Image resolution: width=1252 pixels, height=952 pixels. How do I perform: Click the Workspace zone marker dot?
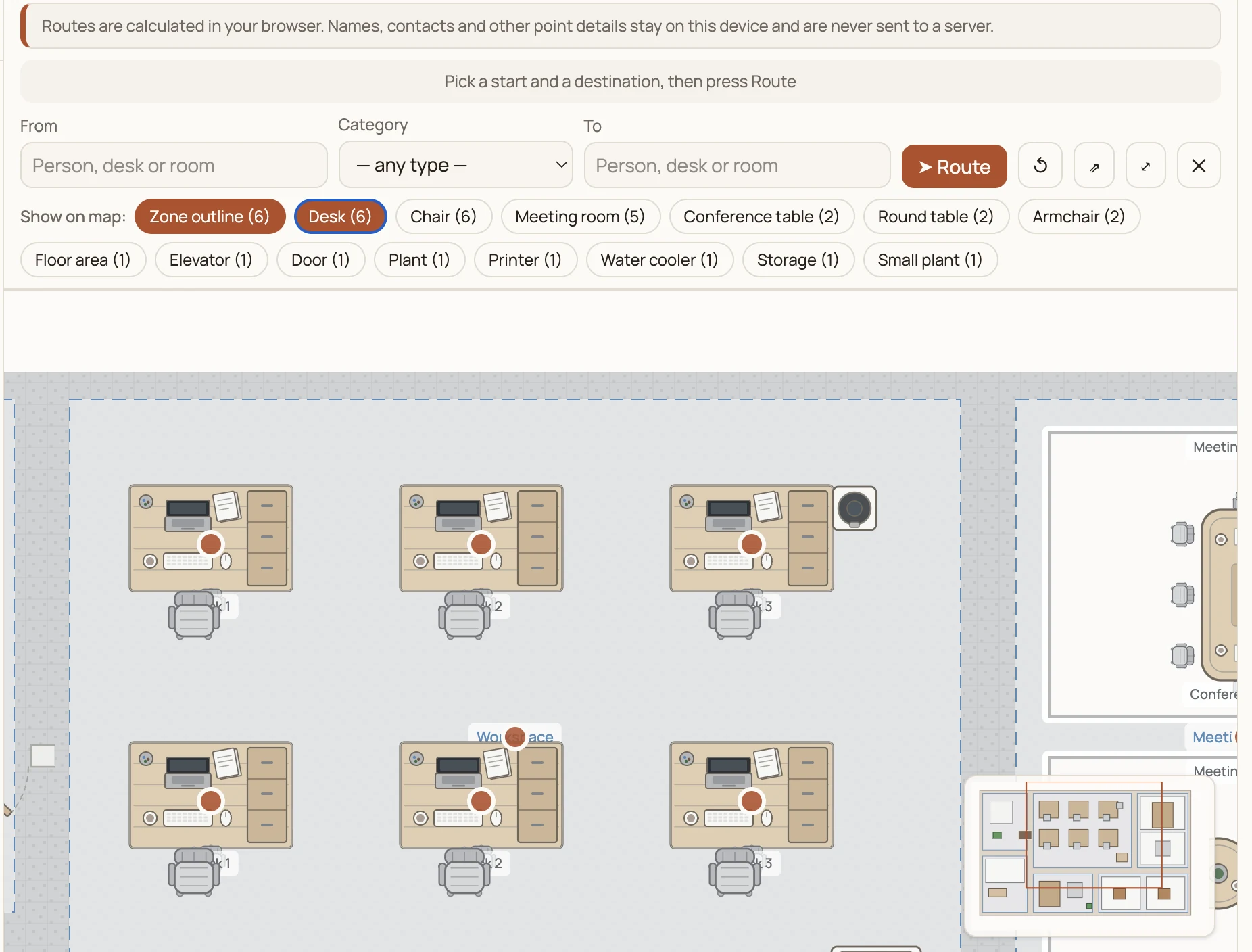point(515,737)
